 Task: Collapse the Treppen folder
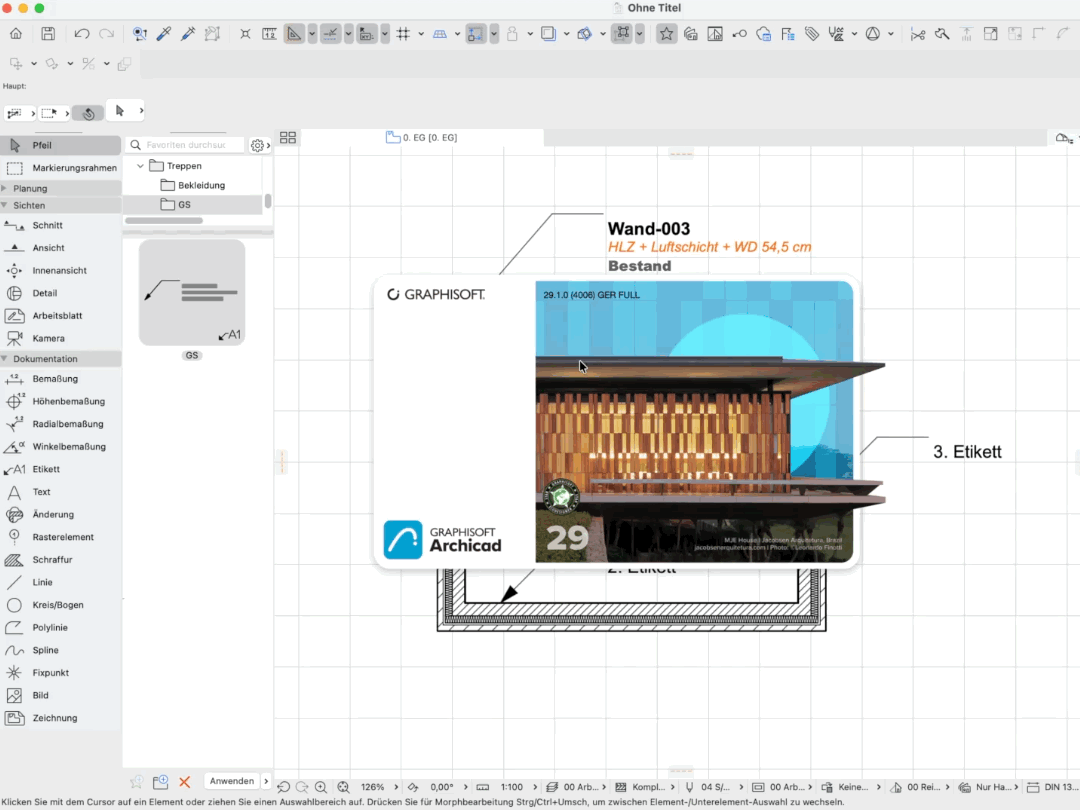click(141, 166)
